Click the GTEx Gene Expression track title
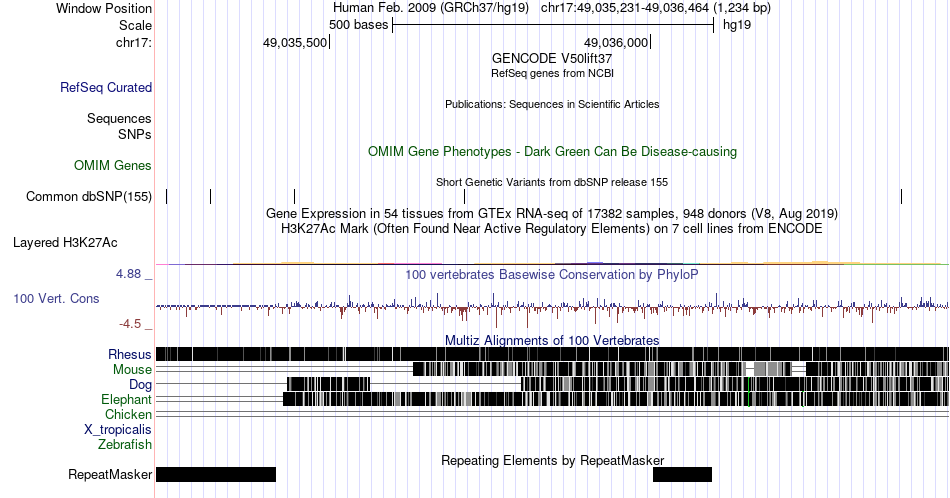The image size is (950, 498). 552,213
